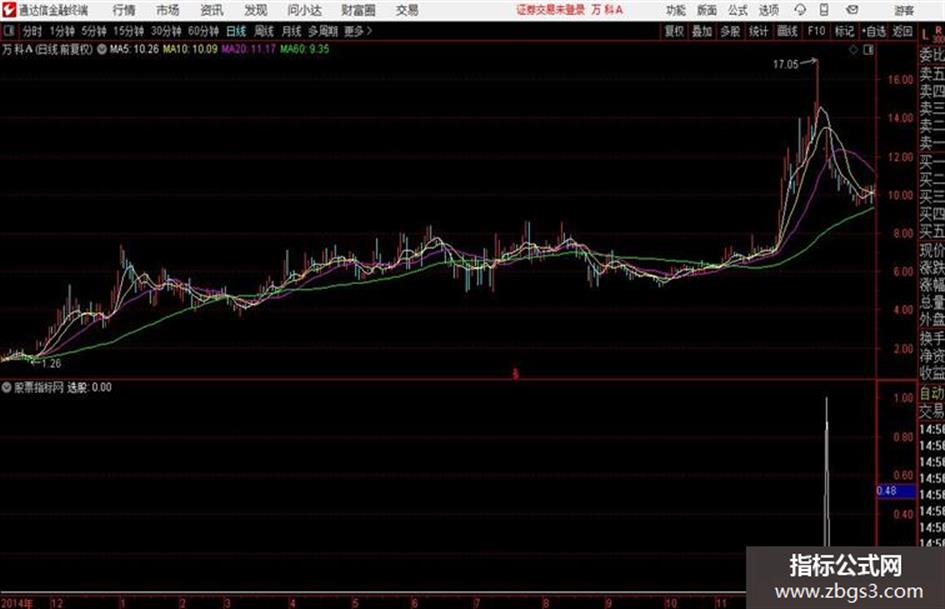
Task: Switch to the 30分钟 period tab
Action: point(166,31)
